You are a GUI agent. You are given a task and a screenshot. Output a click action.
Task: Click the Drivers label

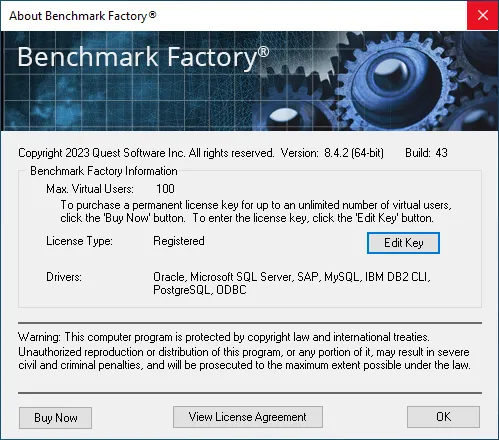(64, 277)
